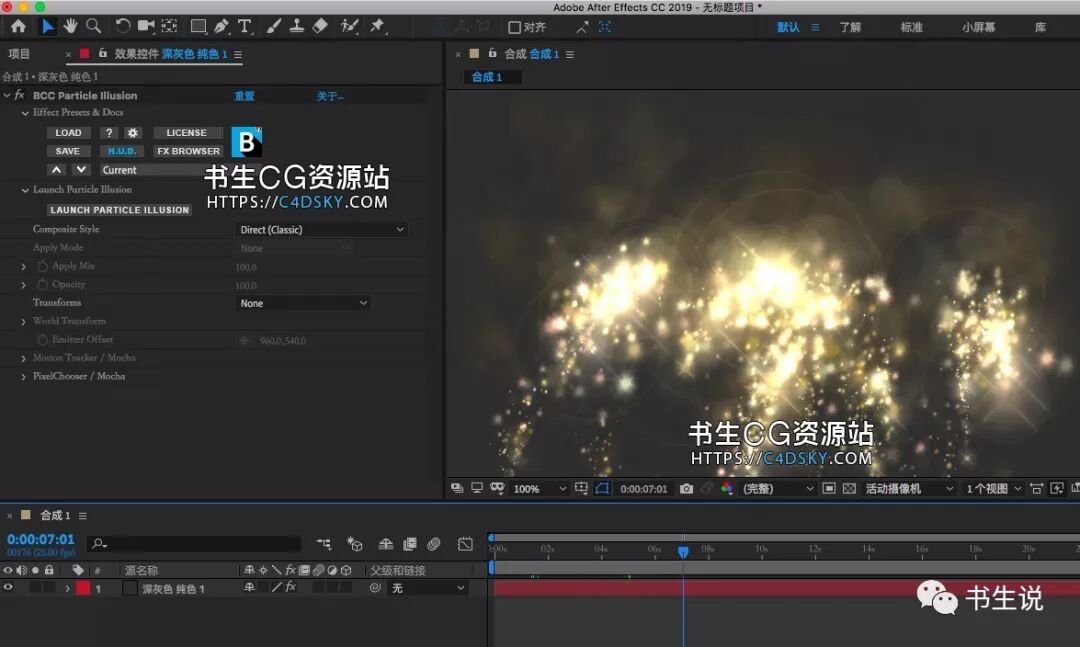The image size is (1080, 647).
Task: Select the Zoom tool
Action: pos(94,26)
